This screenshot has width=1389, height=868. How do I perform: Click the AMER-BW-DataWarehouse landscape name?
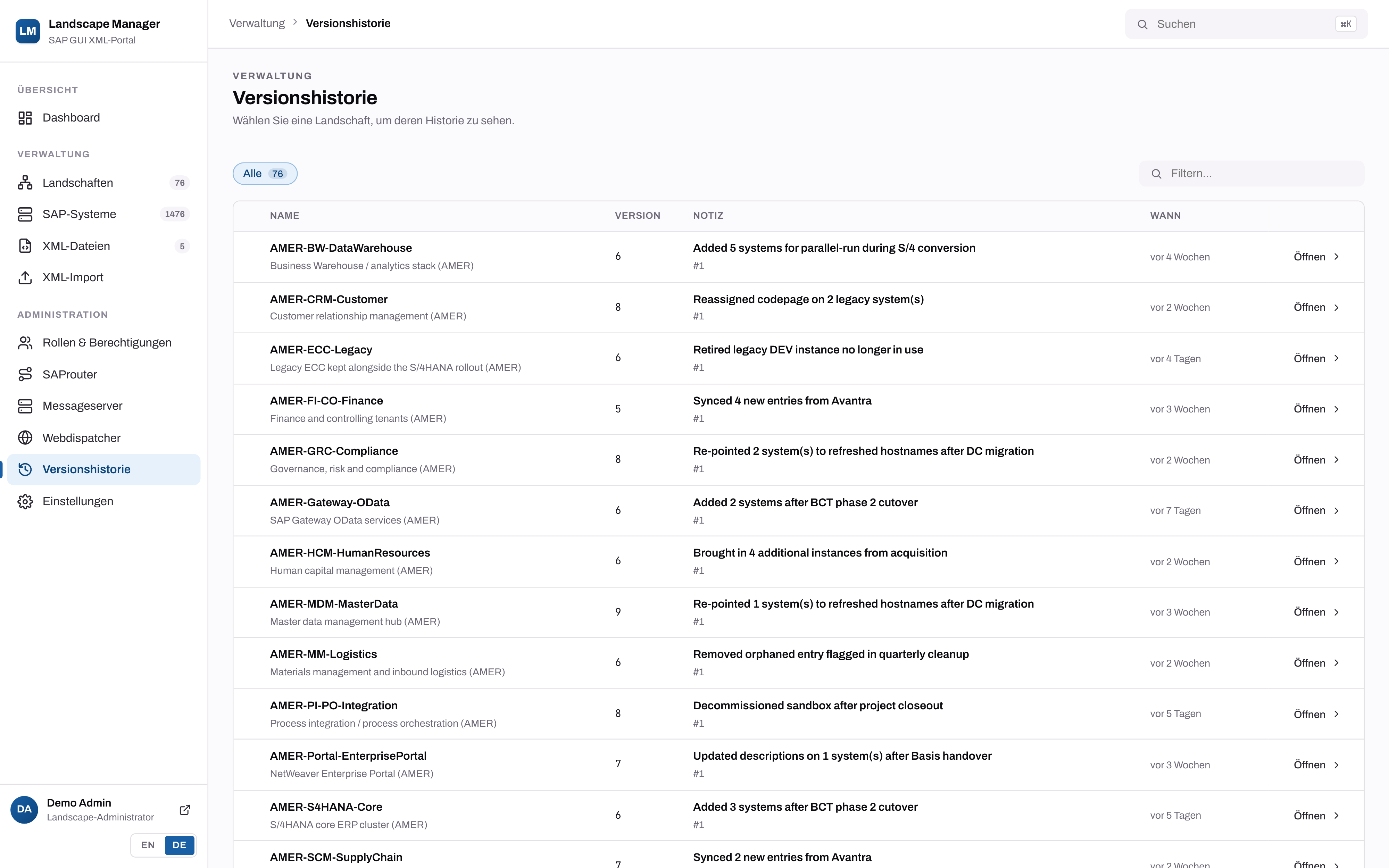[341, 248]
